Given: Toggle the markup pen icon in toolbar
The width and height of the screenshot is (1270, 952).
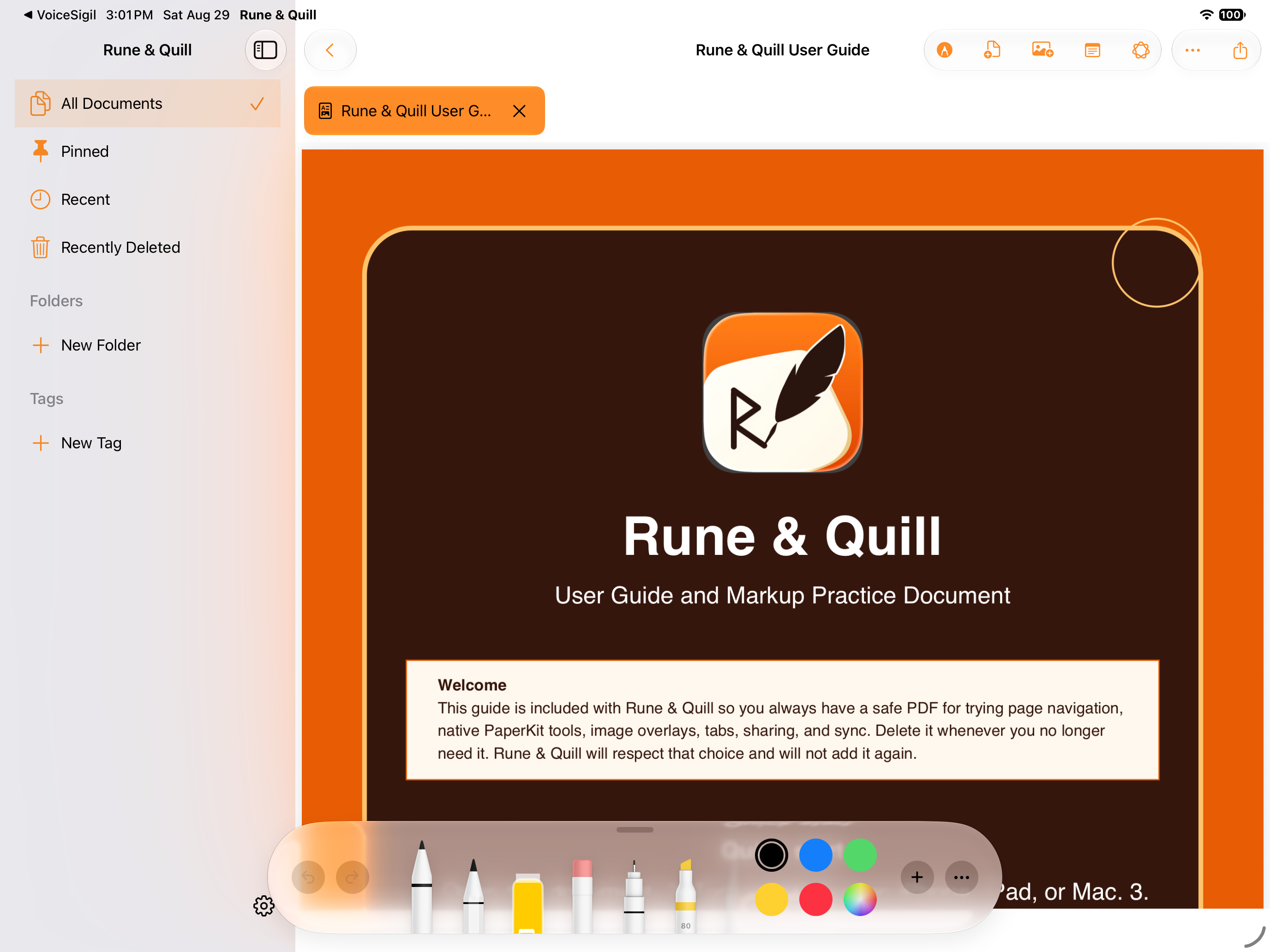Looking at the screenshot, I should (945, 50).
